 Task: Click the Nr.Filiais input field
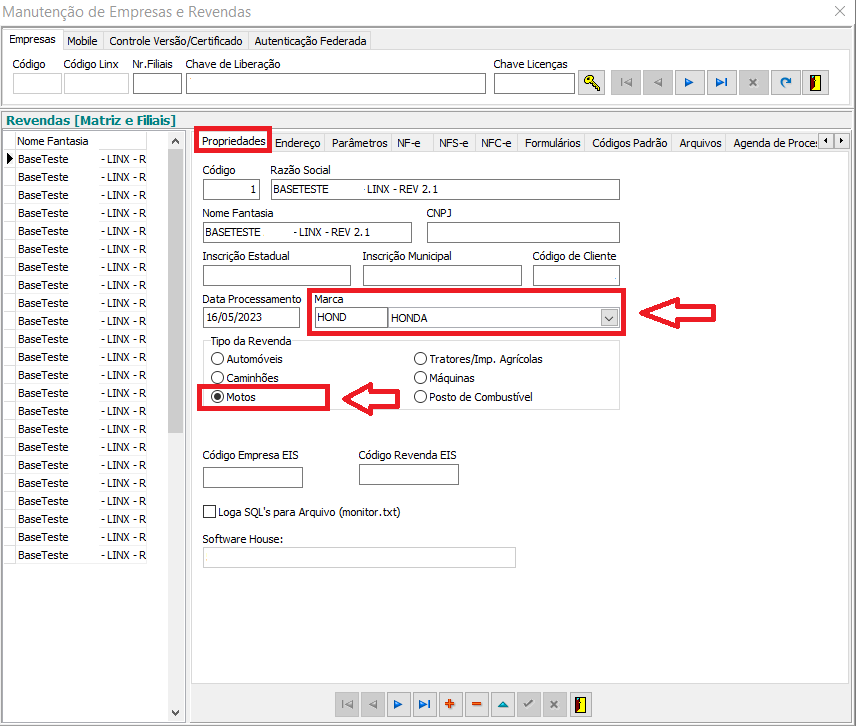[x=157, y=84]
